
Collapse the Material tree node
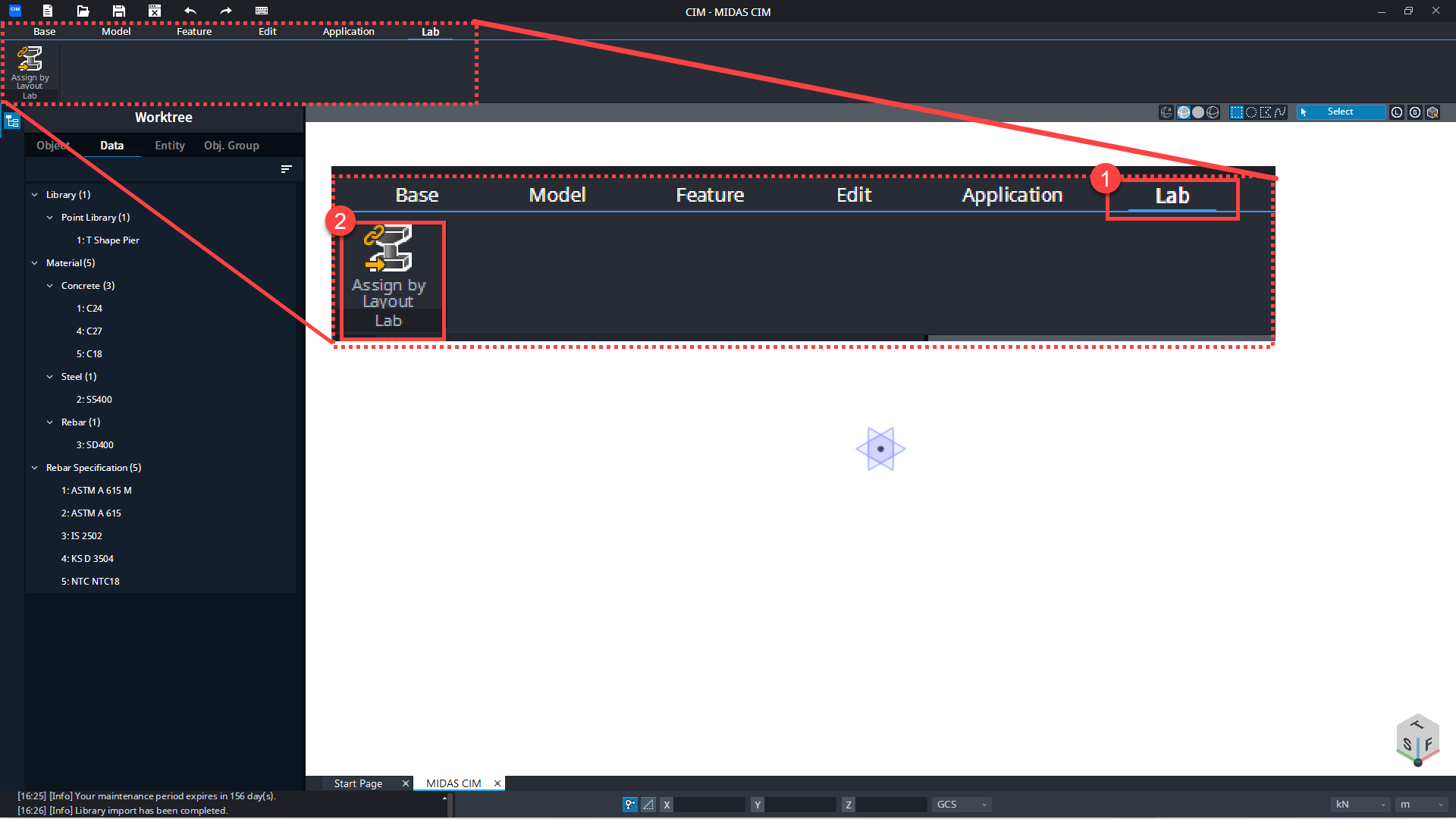[x=35, y=263]
